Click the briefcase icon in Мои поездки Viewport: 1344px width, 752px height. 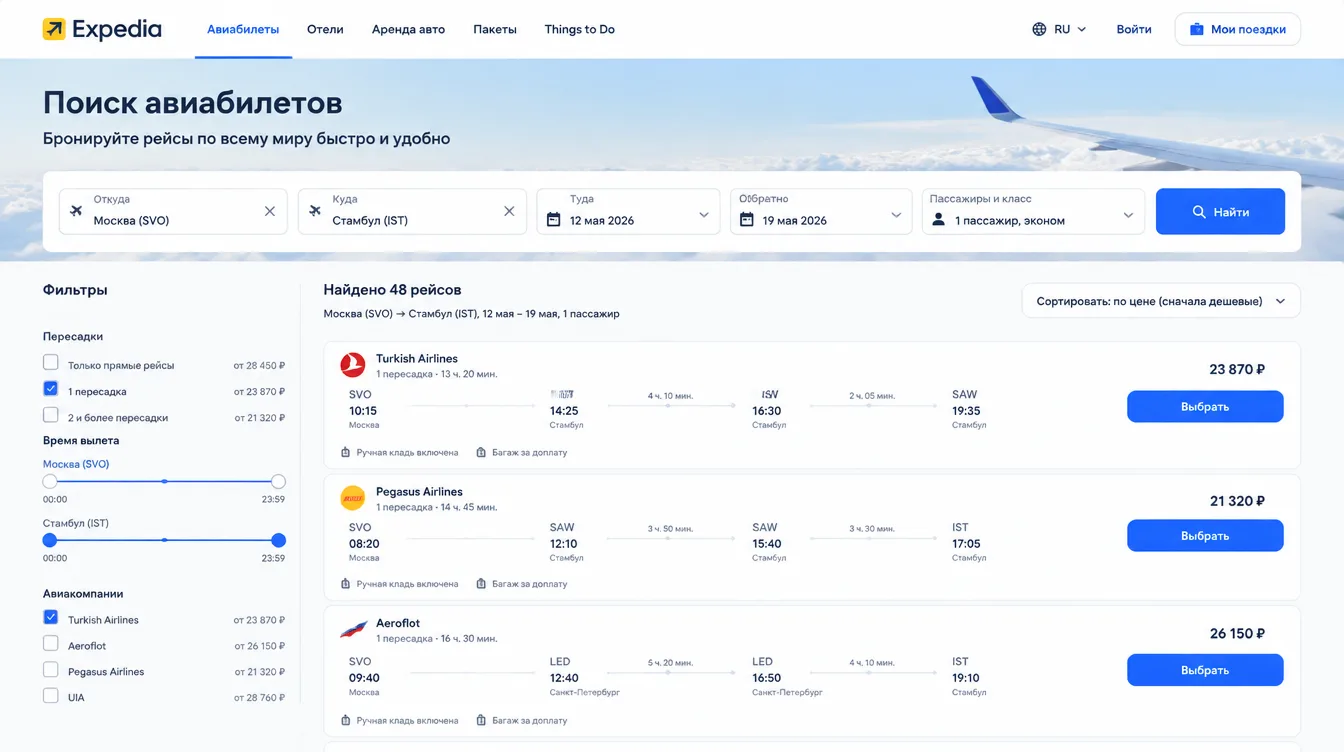coord(1196,29)
